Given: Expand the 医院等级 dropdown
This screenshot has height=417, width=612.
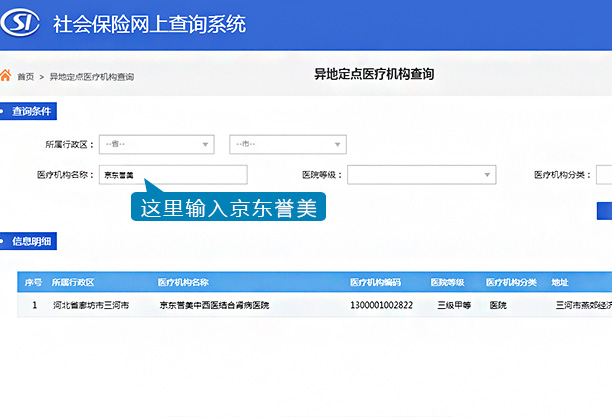Looking at the screenshot, I should pos(422,175).
